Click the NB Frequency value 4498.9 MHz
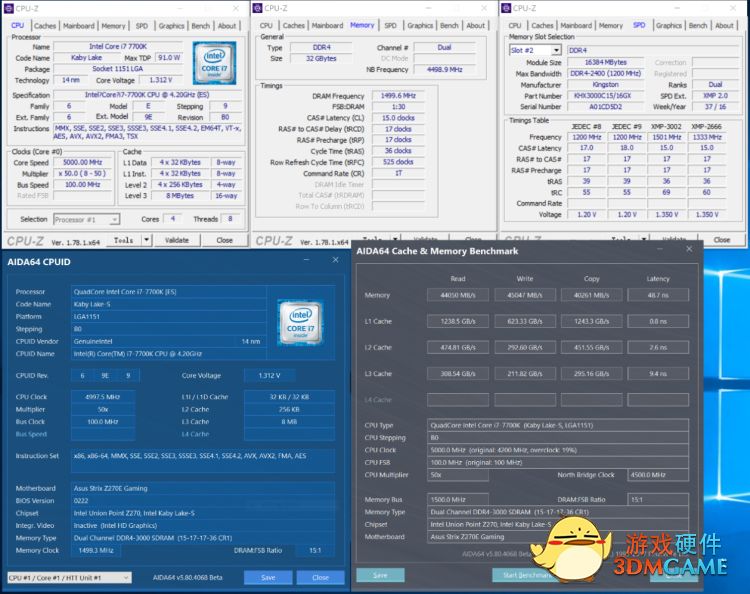The height and width of the screenshot is (594, 750). 444,69
